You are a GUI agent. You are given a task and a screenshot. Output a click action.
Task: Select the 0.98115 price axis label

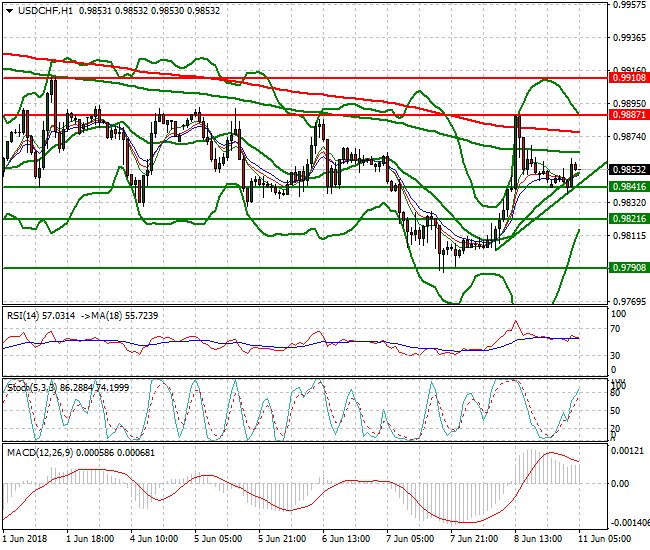[x=629, y=236]
